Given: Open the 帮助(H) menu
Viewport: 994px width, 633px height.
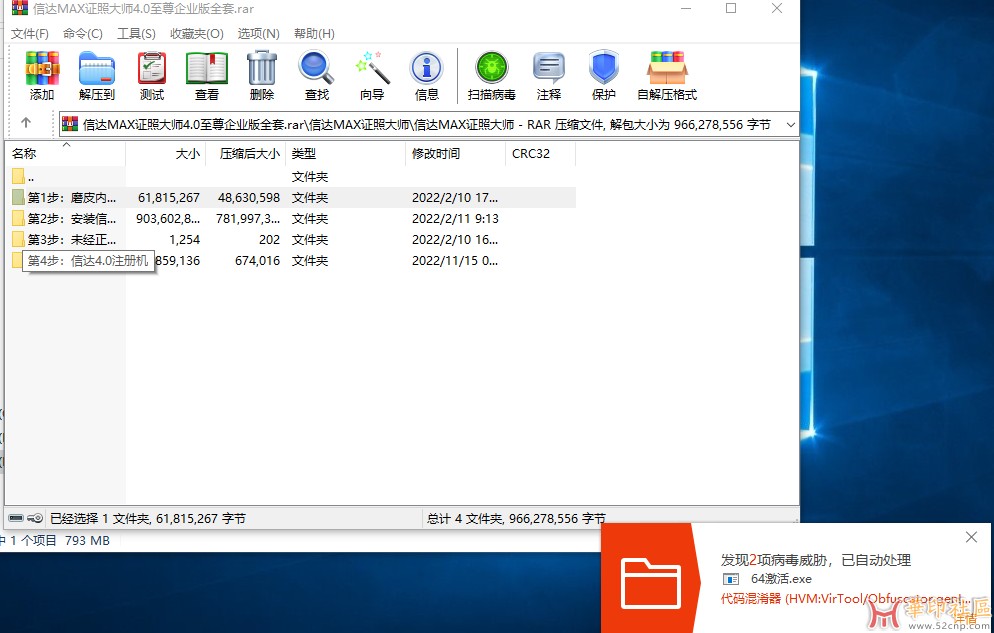Looking at the screenshot, I should [314, 34].
